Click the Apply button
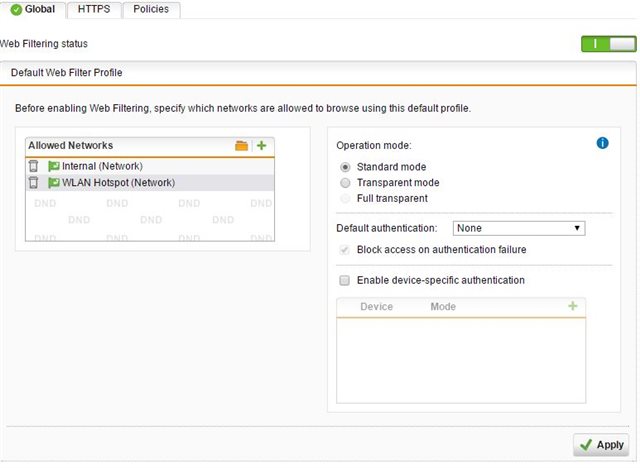The width and height of the screenshot is (640, 468). coord(601,445)
